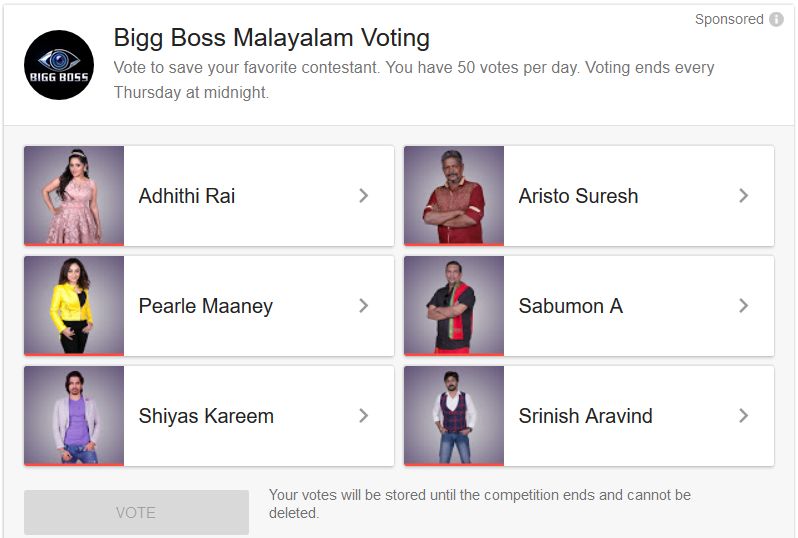
Task: Click the Adhithi Rai name label
Action: pos(187,196)
